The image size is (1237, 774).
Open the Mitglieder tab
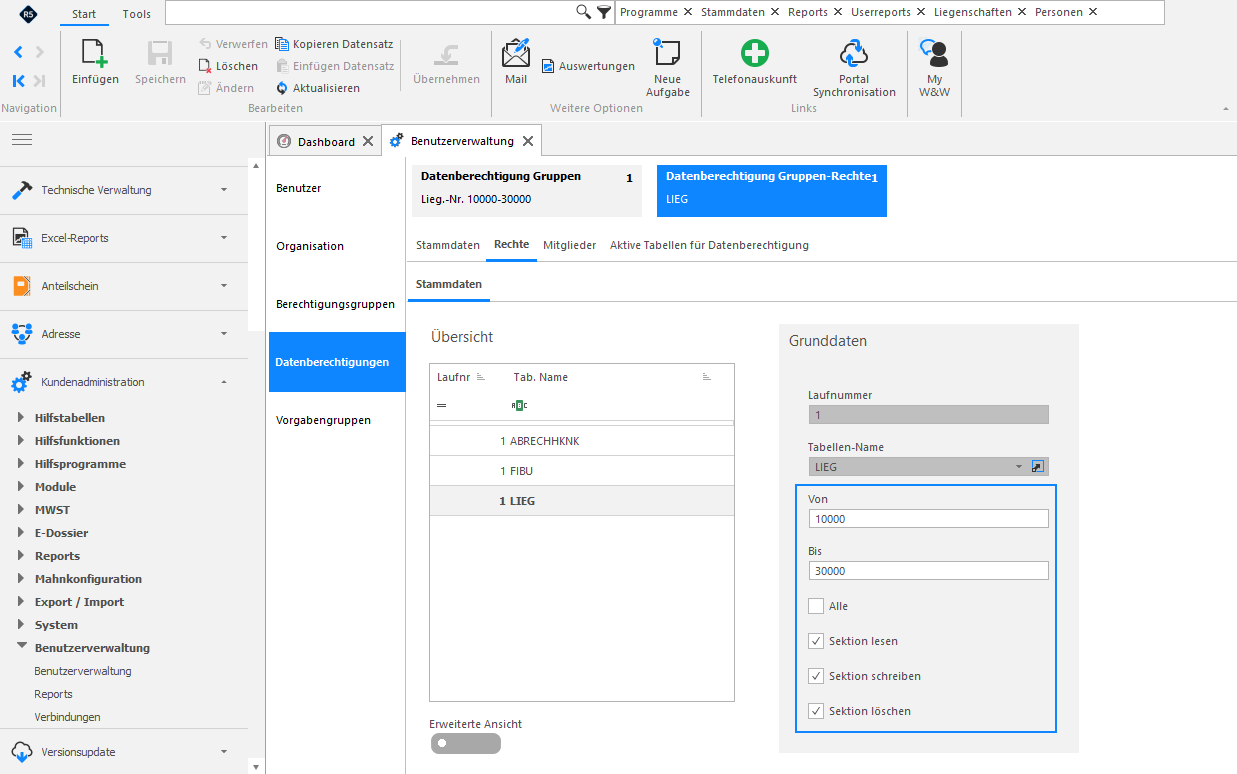click(x=569, y=245)
